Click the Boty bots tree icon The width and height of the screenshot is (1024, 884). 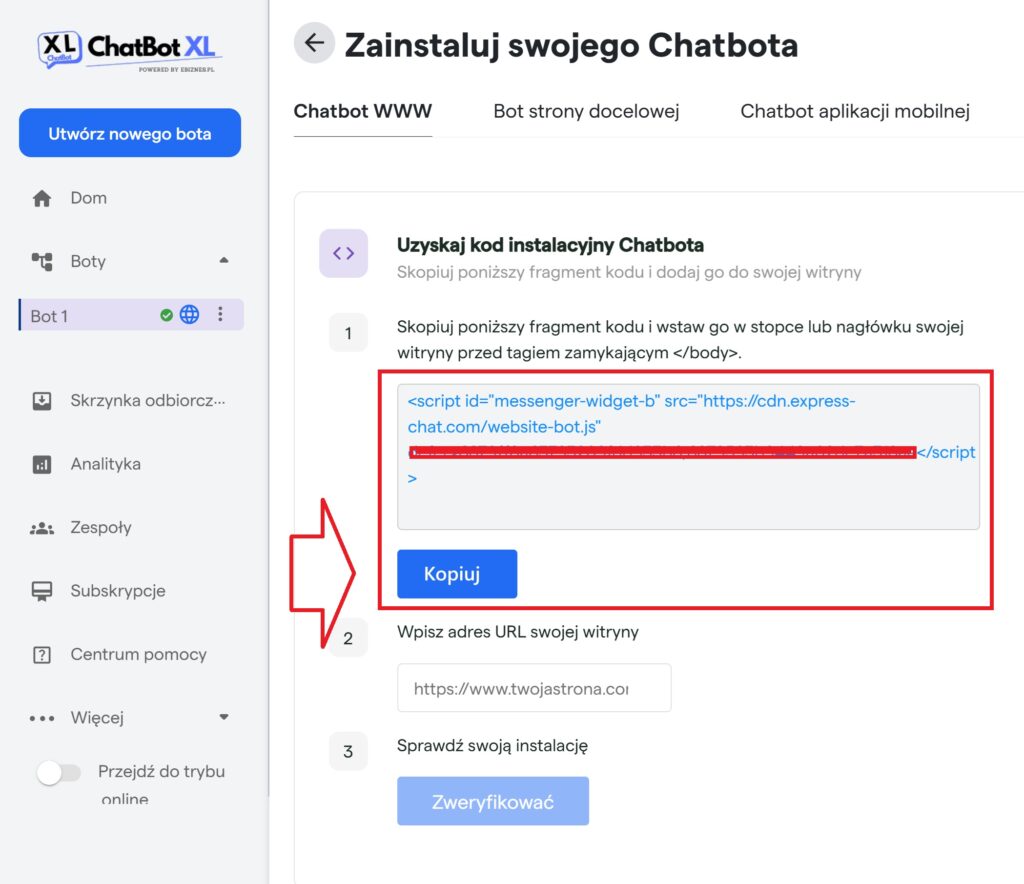pos(42,262)
